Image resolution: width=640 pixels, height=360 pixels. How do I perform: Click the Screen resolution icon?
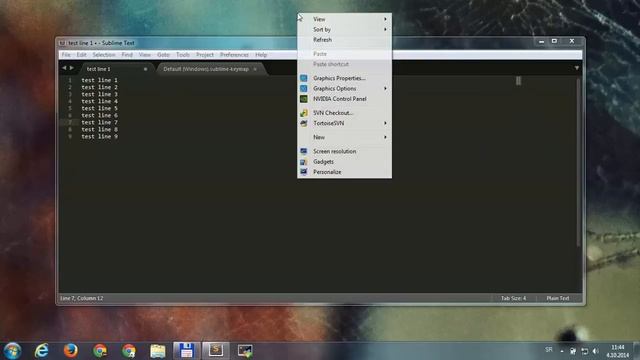304,151
